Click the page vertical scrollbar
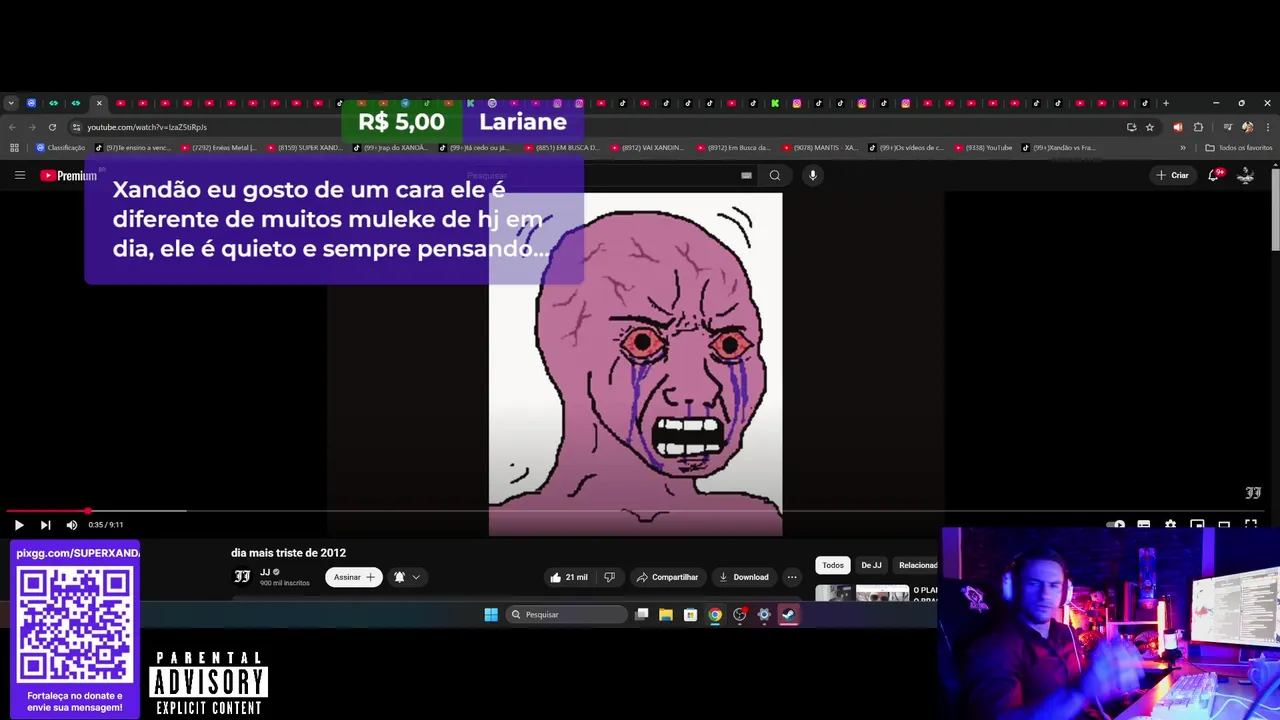 point(1275,208)
